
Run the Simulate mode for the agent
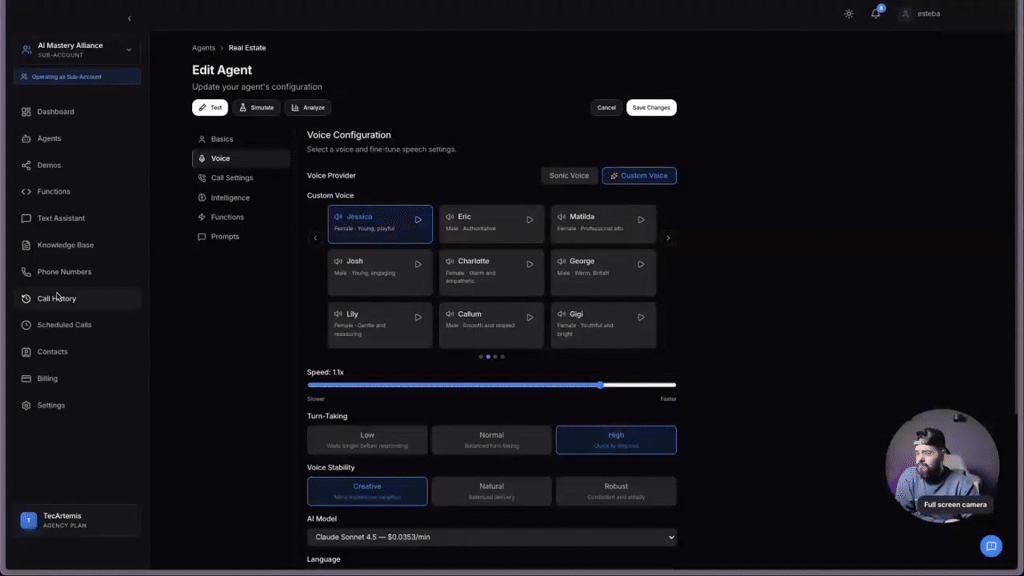pos(257,107)
